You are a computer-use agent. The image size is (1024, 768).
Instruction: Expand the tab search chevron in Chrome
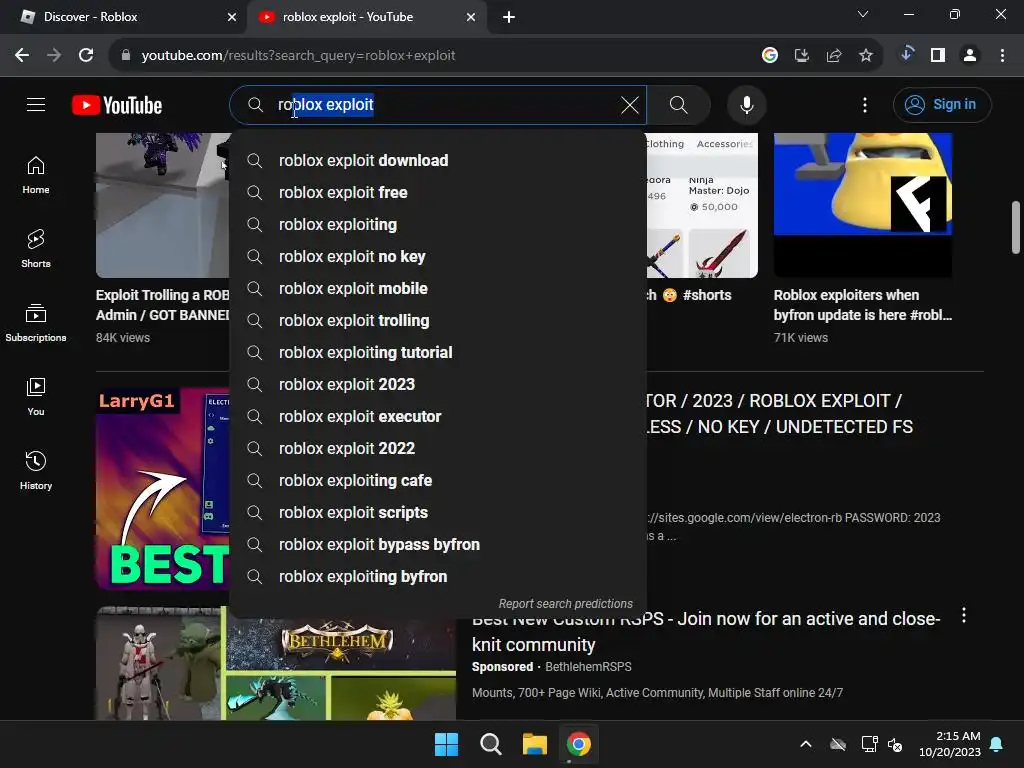tap(863, 14)
